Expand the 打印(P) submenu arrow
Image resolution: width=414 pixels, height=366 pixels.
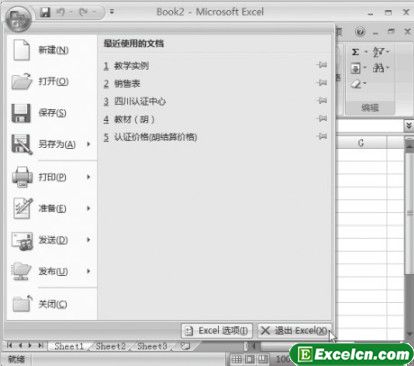point(89,177)
